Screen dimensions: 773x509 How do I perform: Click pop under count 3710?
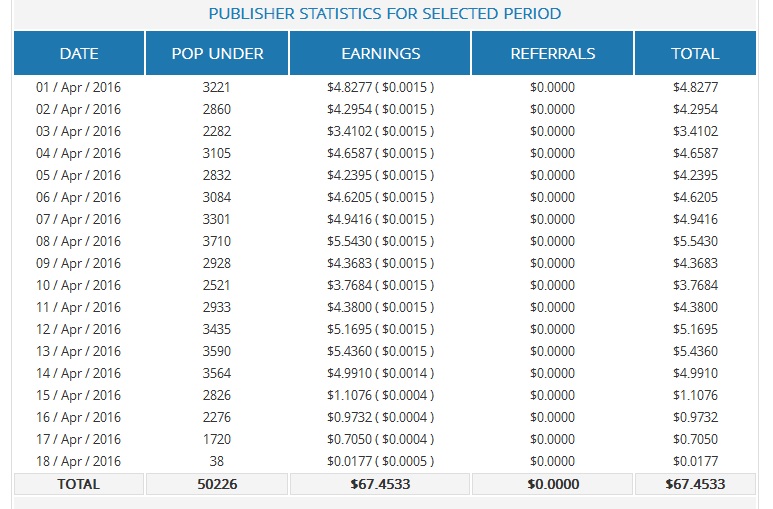click(216, 241)
